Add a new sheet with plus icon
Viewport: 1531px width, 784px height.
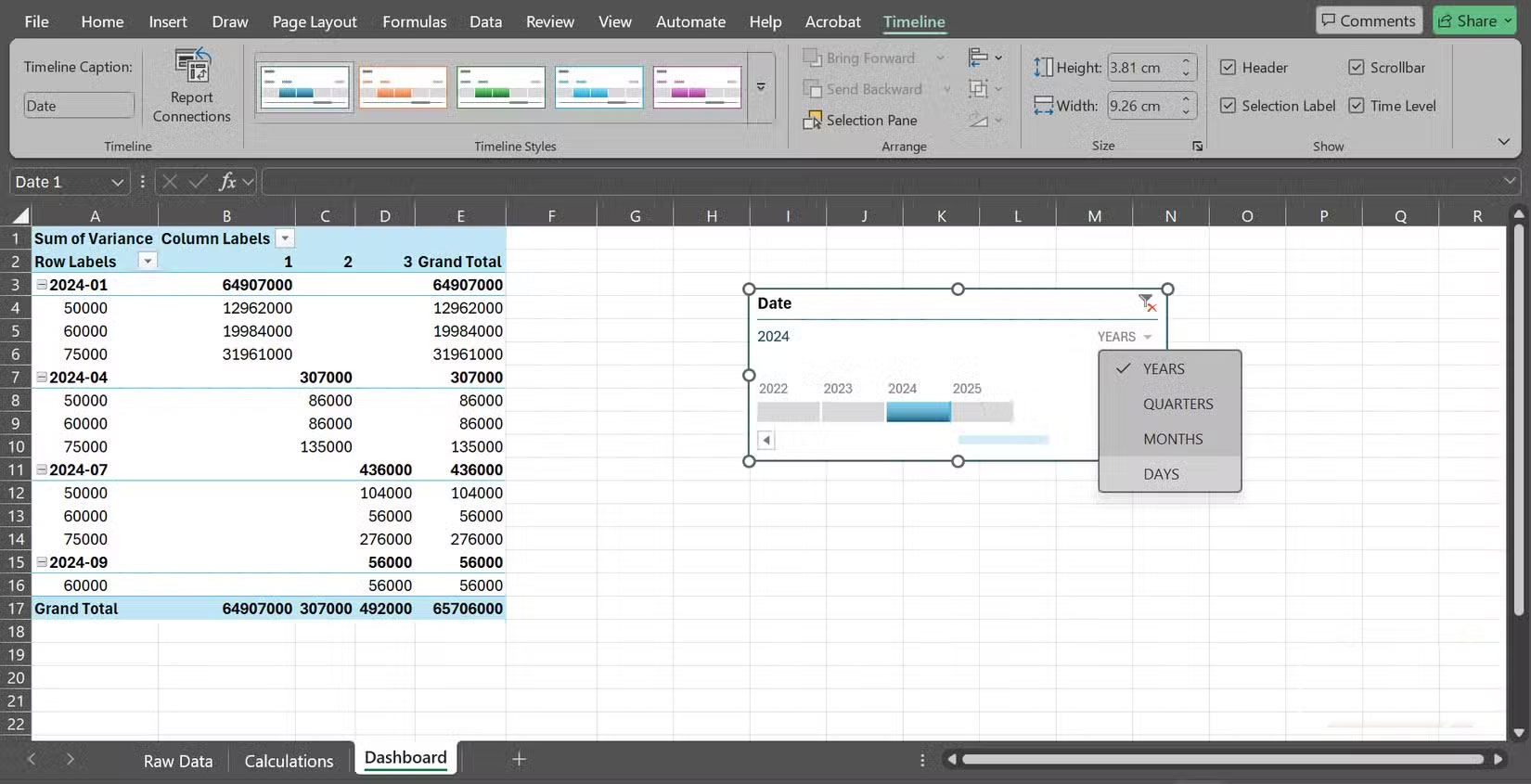pyautogui.click(x=519, y=759)
